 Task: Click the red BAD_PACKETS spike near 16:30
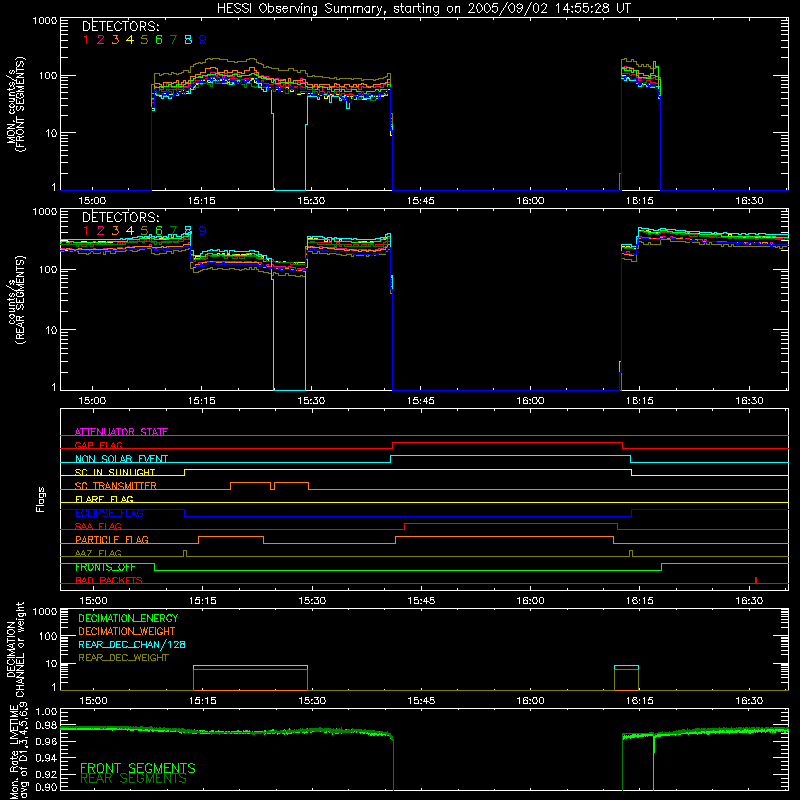tap(756, 580)
